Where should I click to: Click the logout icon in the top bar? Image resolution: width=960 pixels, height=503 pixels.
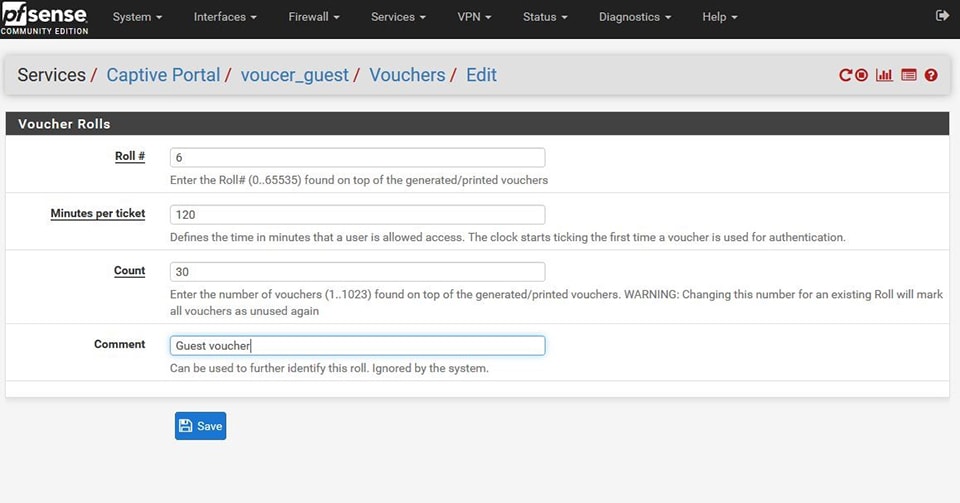point(941,16)
